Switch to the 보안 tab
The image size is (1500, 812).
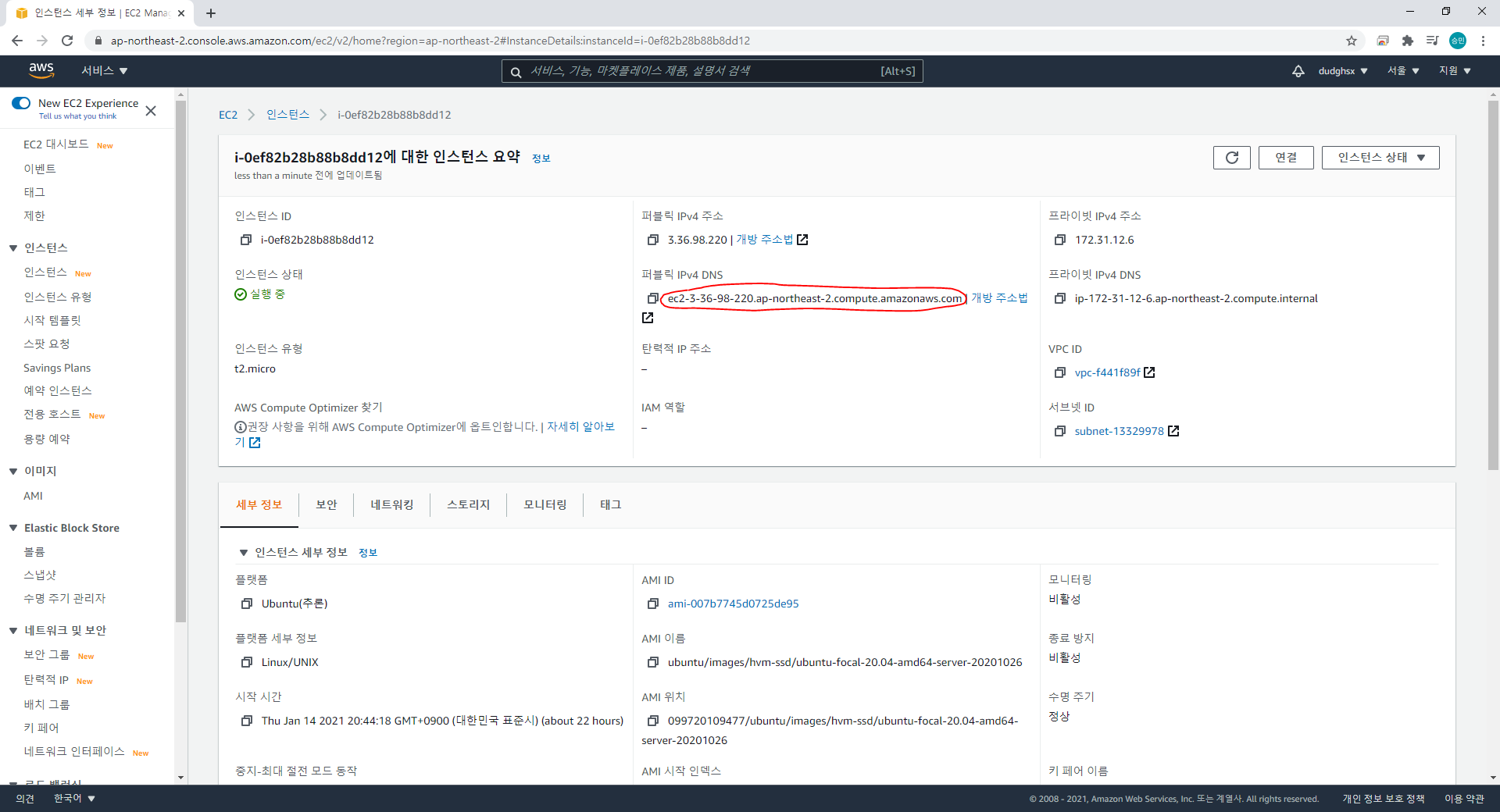coord(327,505)
